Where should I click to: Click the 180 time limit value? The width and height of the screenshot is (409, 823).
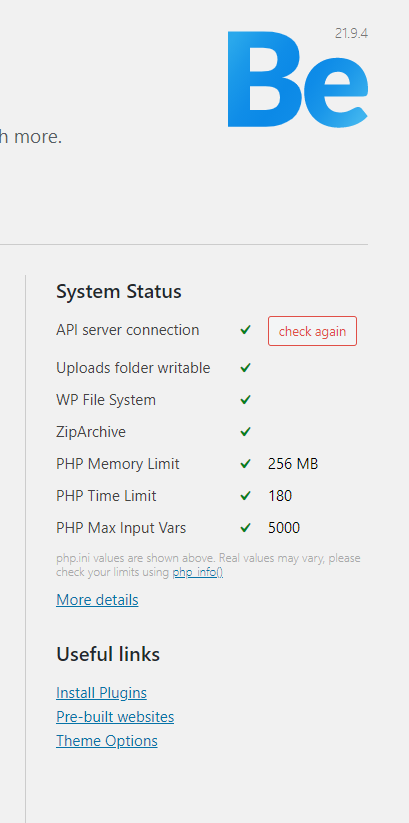(280, 496)
